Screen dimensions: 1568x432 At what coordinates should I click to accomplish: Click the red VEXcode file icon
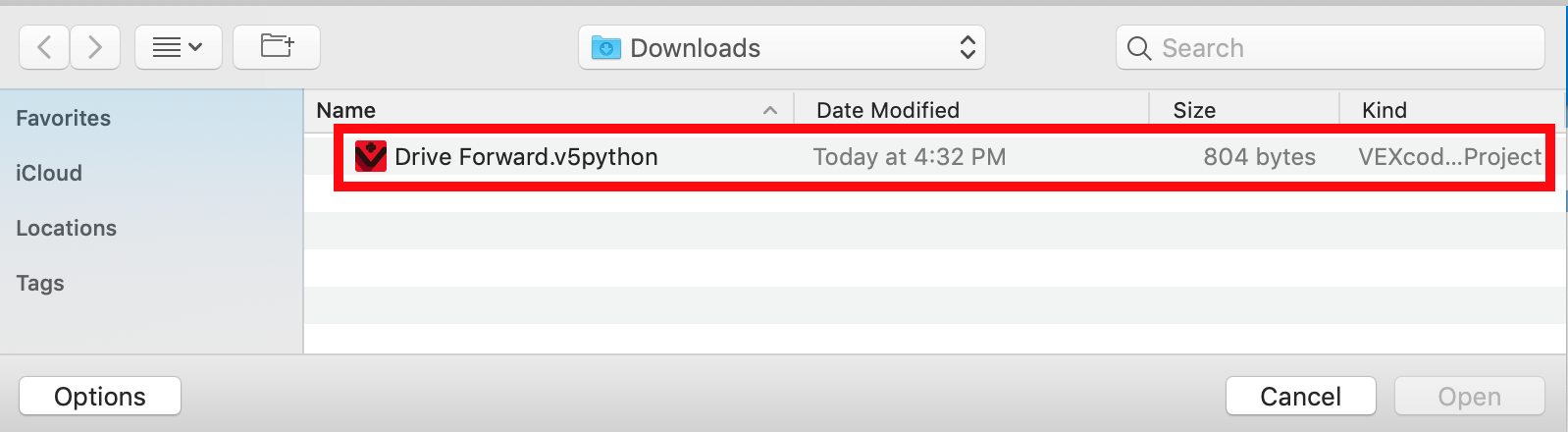[370, 156]
